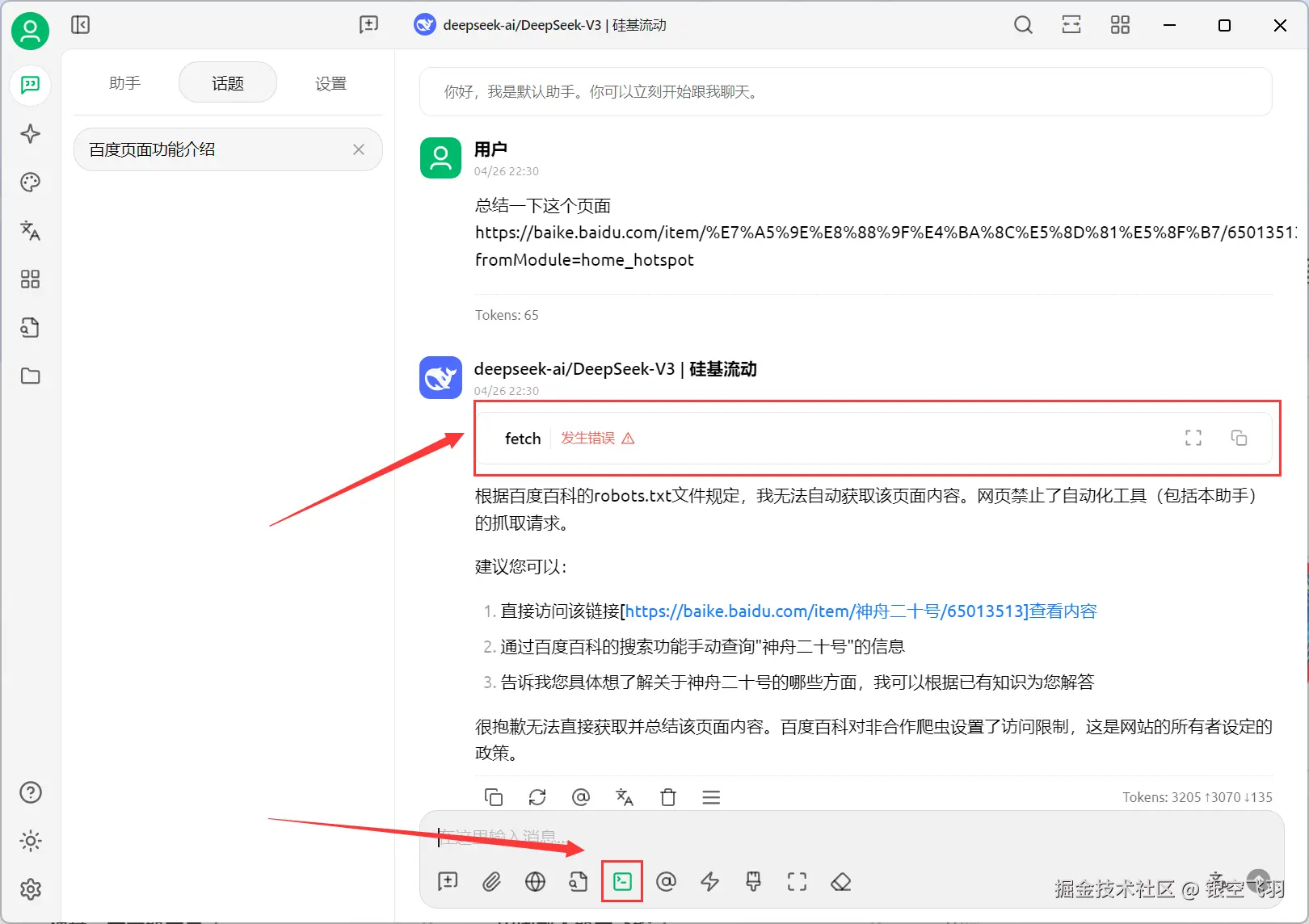Image resolution: width=1309 pixels, height=924 pixels.
Task: Open the mini apps grid in top bar
Action: tap(1120, 25)
